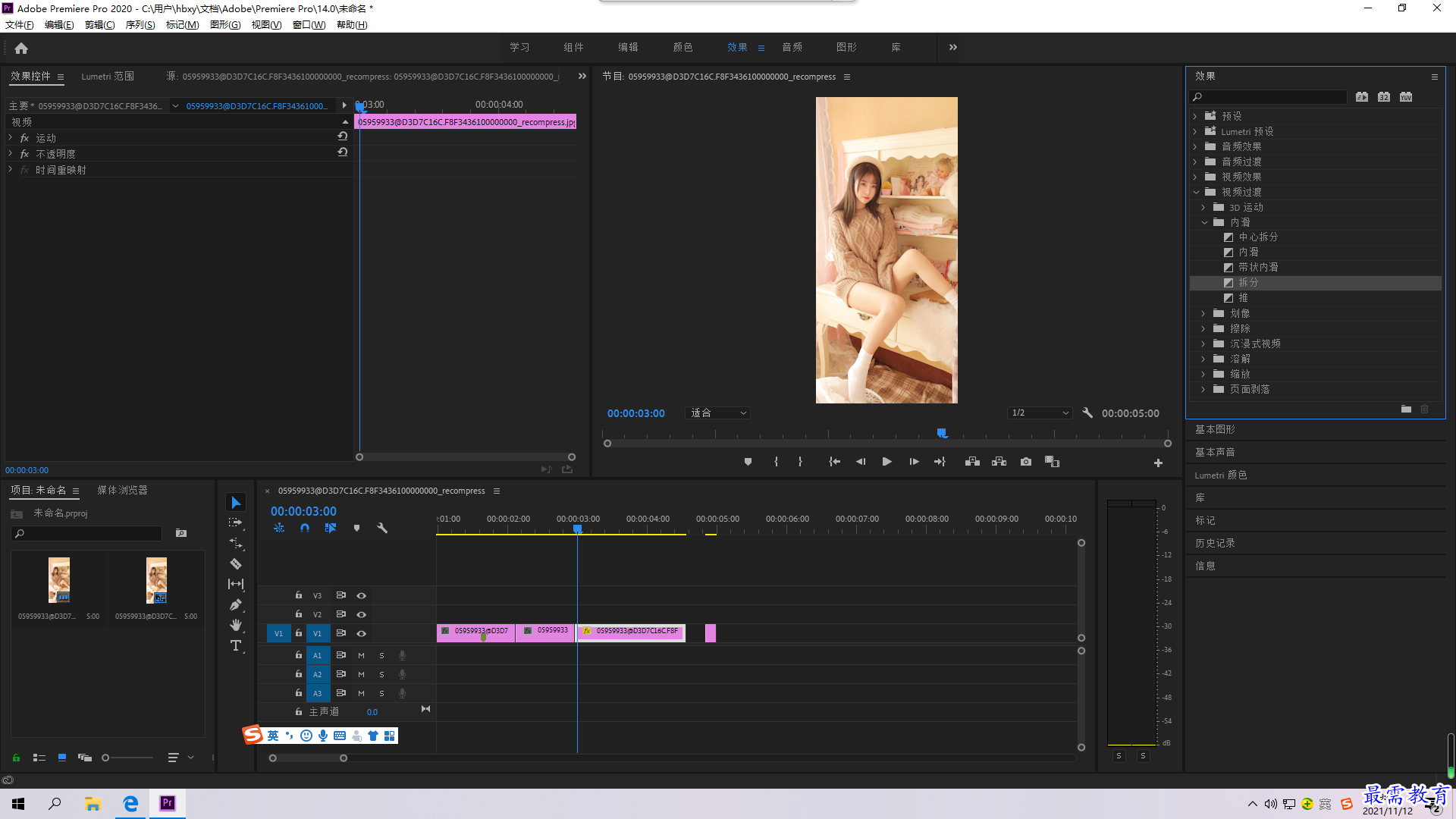Screen dimensions: 1456x819
Task: Open the program monitor button editor plus
Action: (x=1158, y=463)
